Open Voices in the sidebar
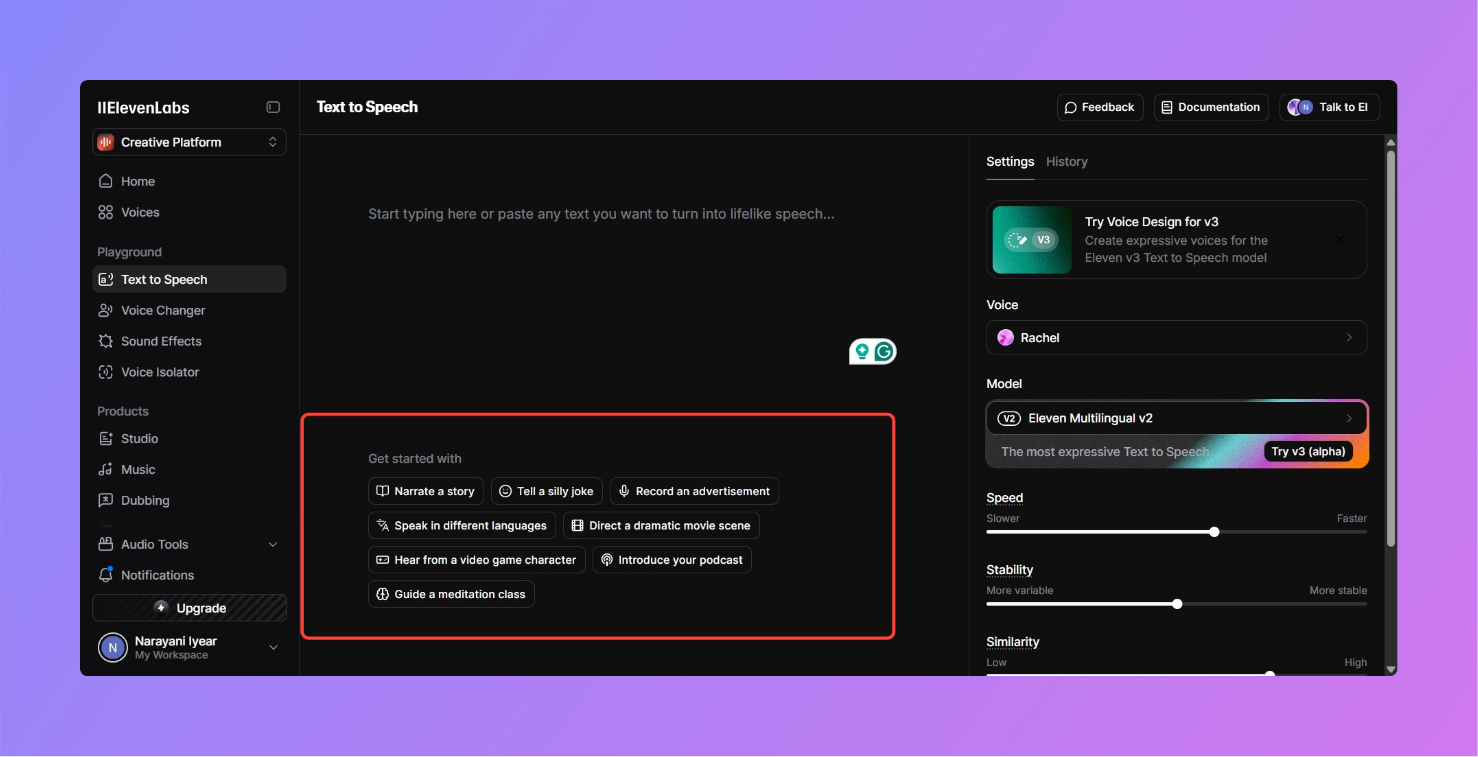 189,212
